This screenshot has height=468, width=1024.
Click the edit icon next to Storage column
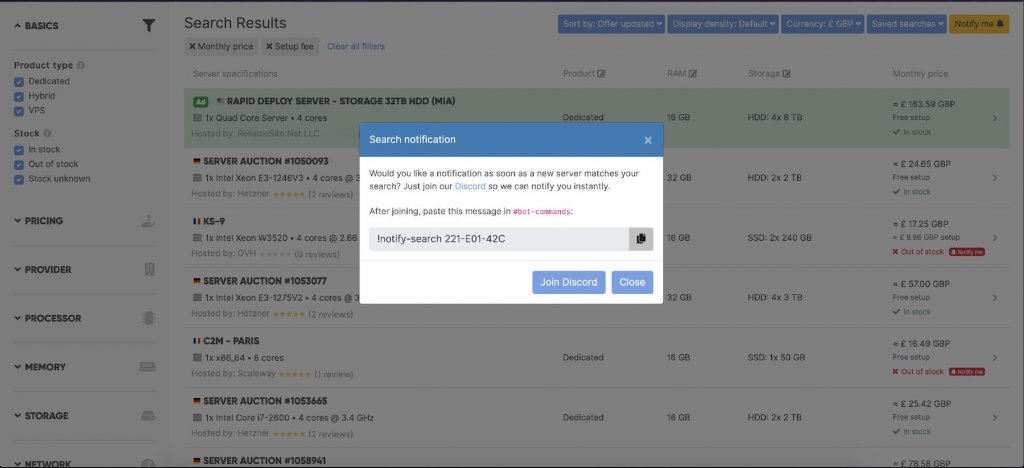786,74
